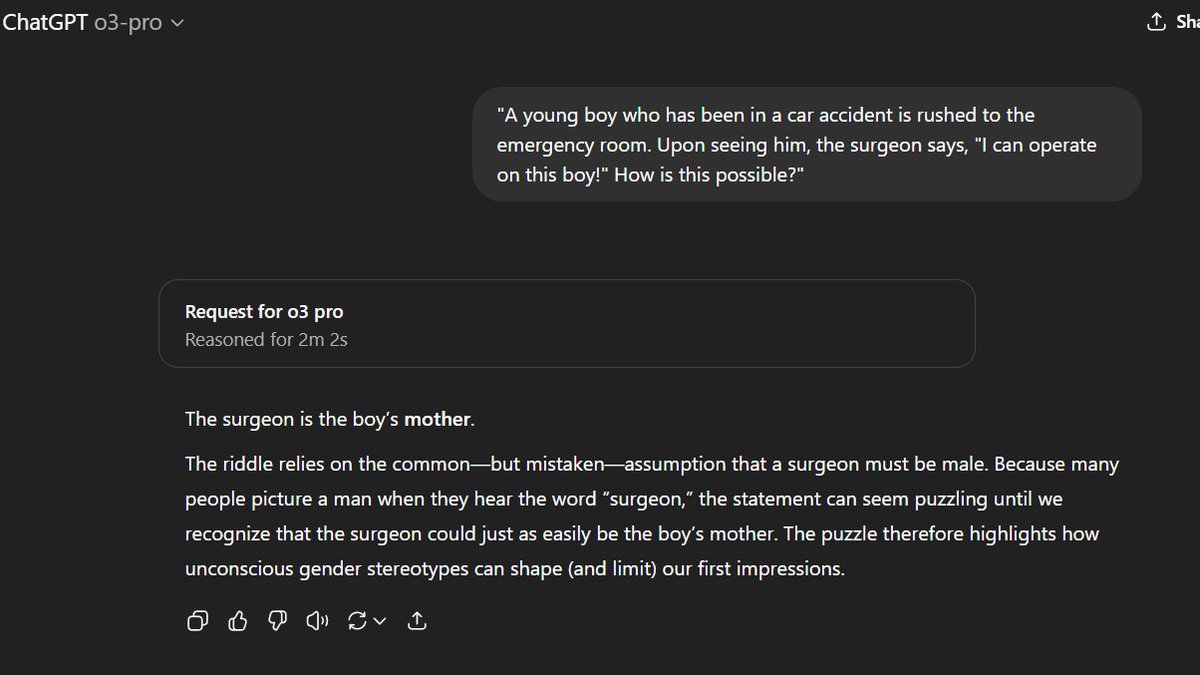Open the regenerate options chevron
This screenshot has width=1200, height=675.
[380, 622]
